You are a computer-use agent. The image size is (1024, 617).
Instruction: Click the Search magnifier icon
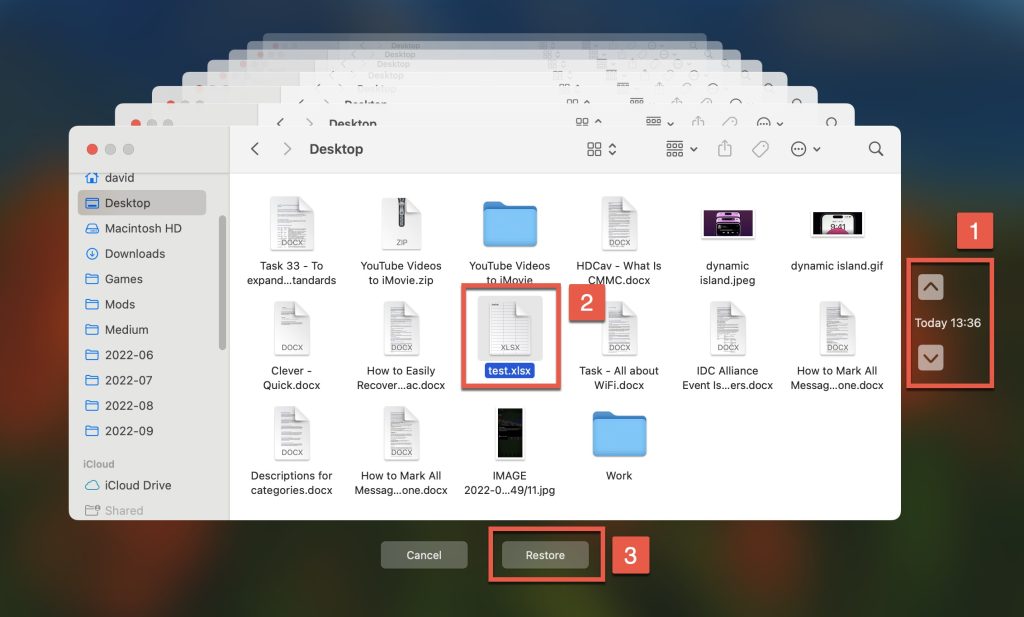(876, 149)
